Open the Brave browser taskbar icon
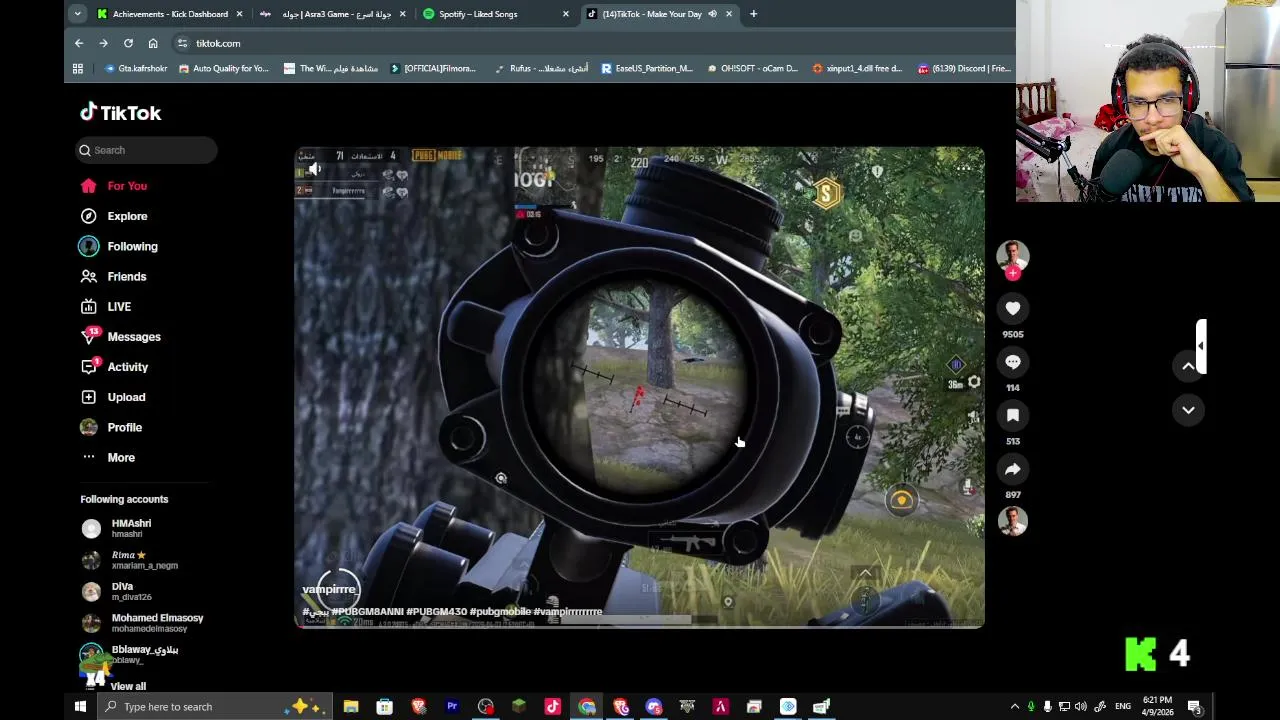This screenshot has width=1280, height=720. (418, 706)
